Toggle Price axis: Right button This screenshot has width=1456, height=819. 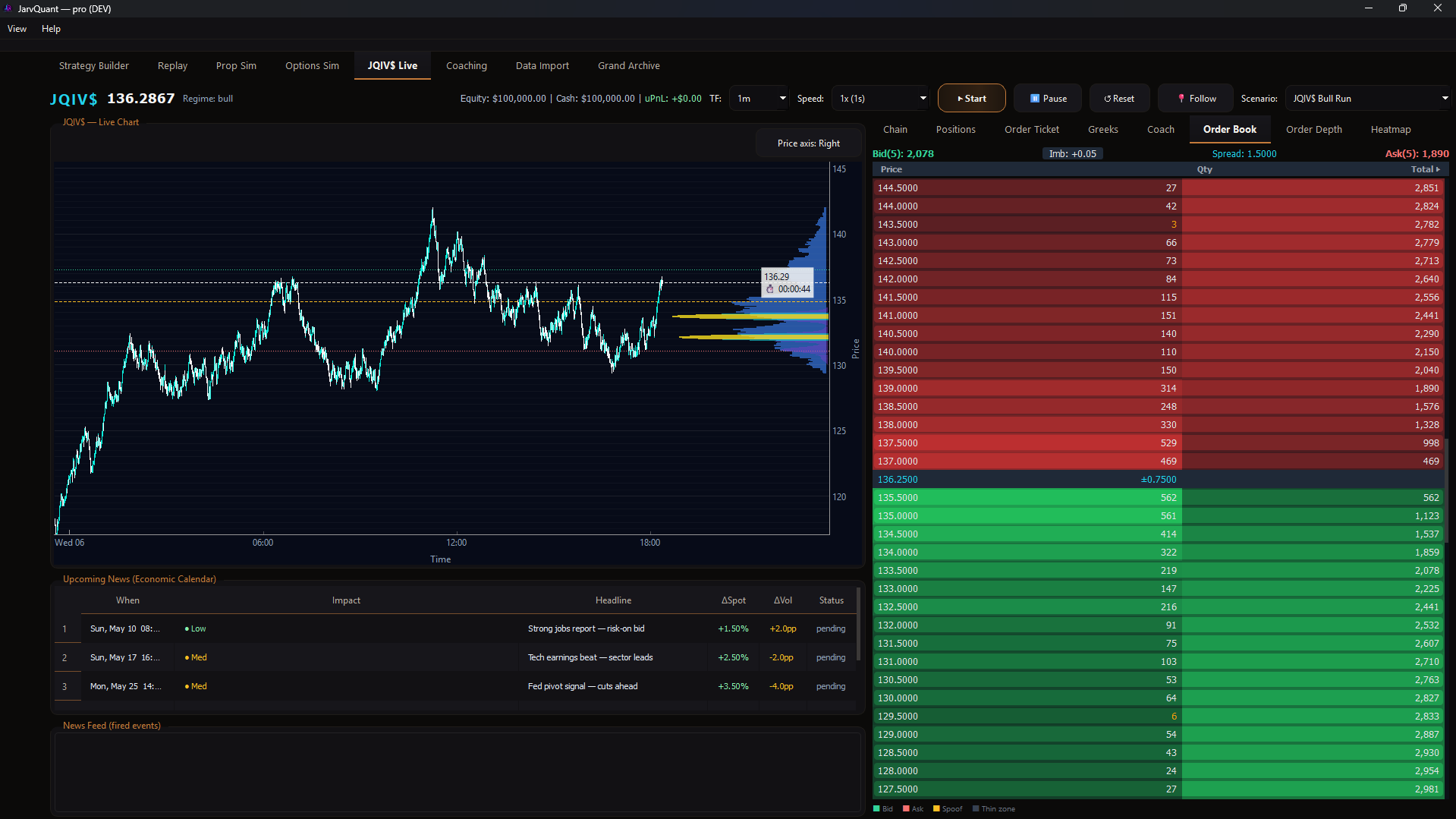[x=808, y=143]
